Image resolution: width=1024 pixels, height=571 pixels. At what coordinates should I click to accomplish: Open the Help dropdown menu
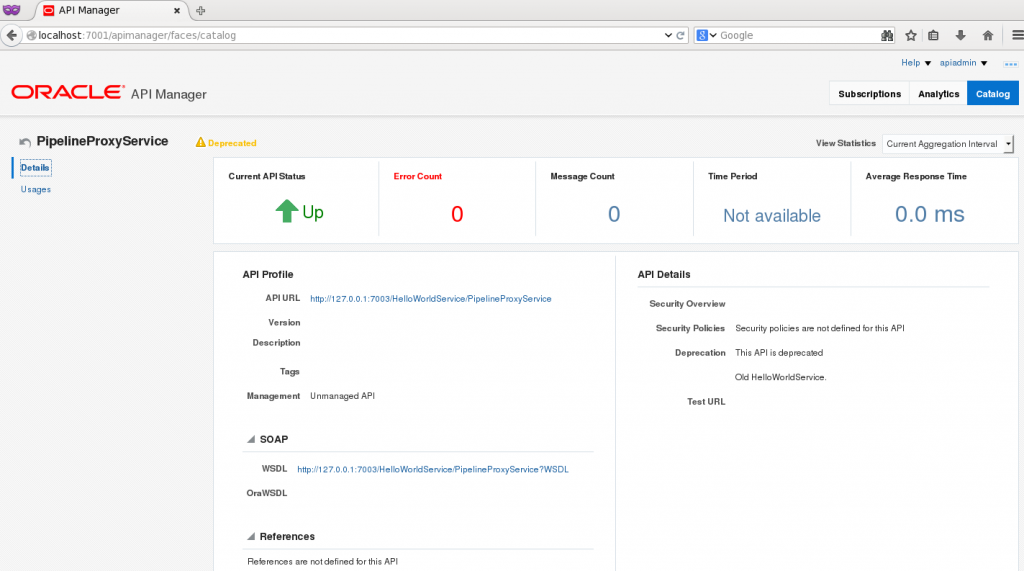click(915, 63)
